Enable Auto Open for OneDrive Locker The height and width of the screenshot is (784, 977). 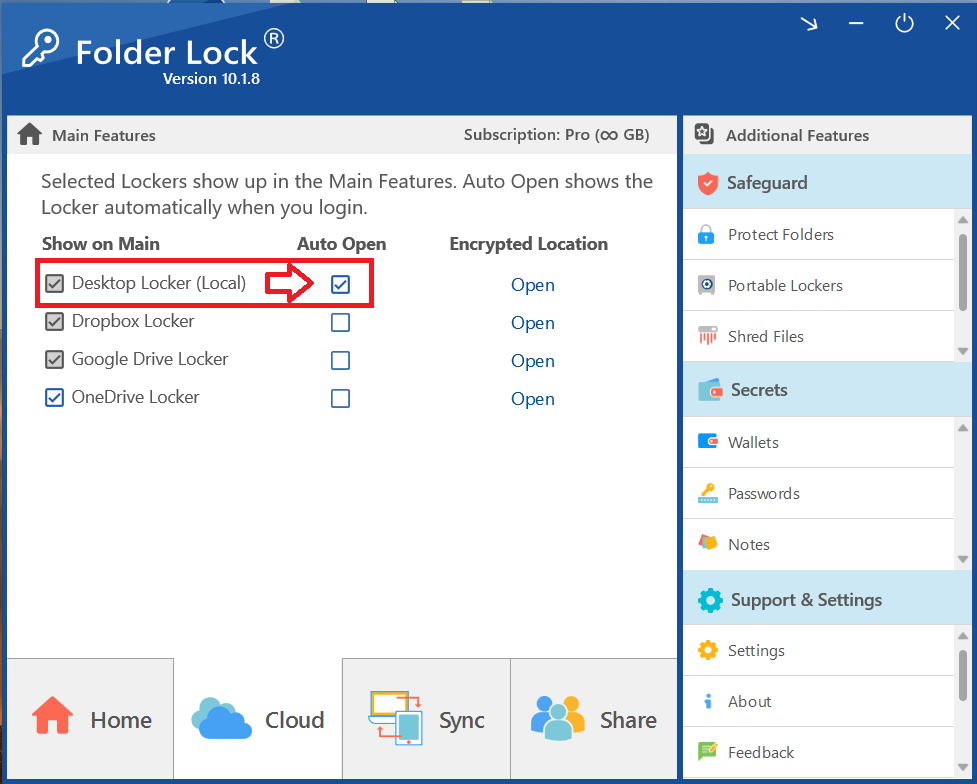pyautogui.click(x=341, y=398)
